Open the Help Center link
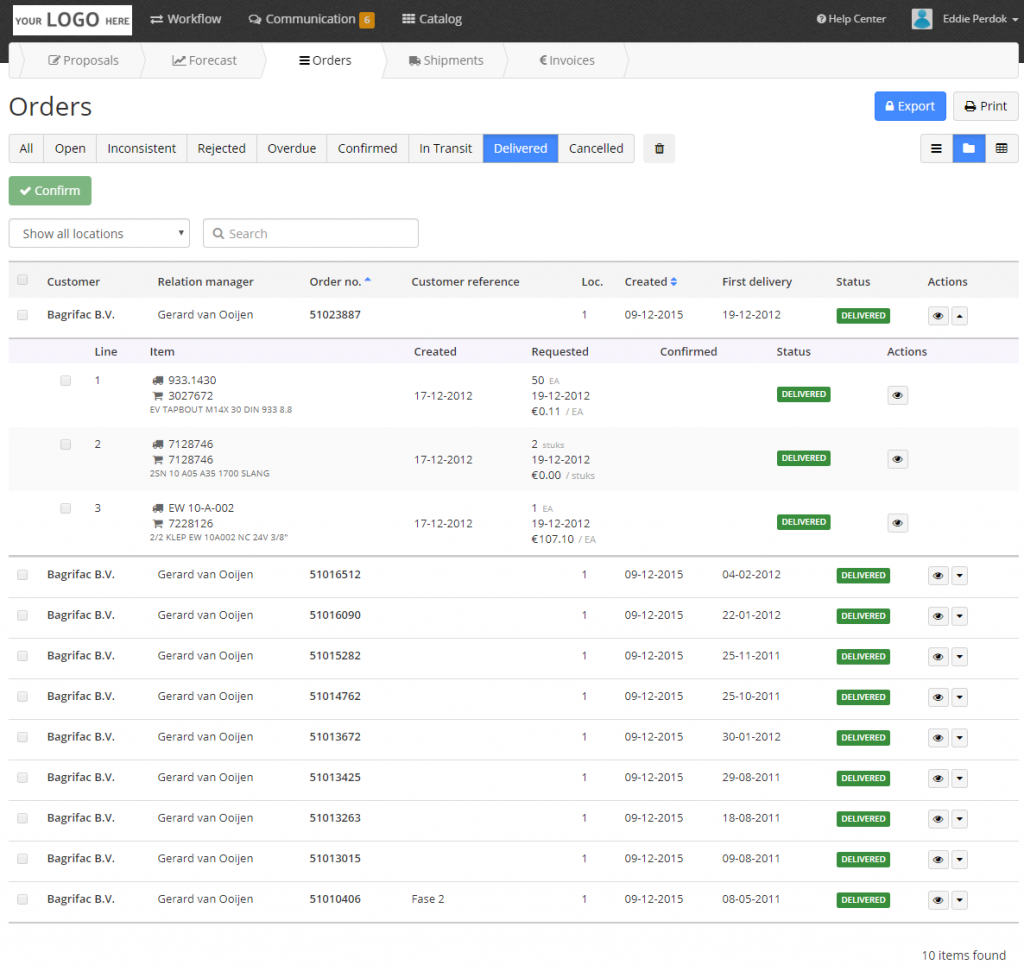 (x=851, y=19)
